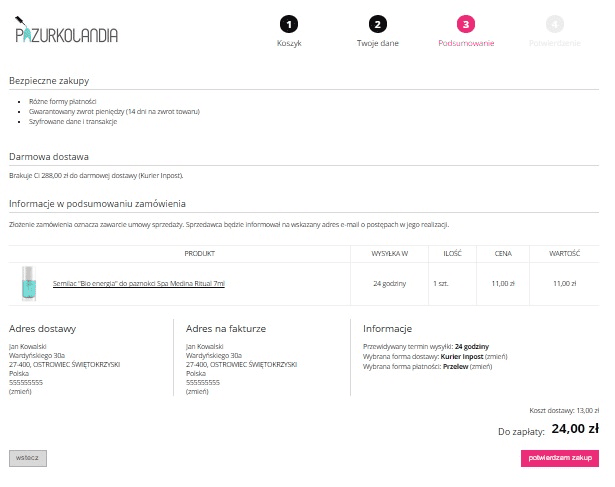This screenshot has height=487, width=615.
Task: Click the Potwierdzenie step label
Action: tap(555, 43)
